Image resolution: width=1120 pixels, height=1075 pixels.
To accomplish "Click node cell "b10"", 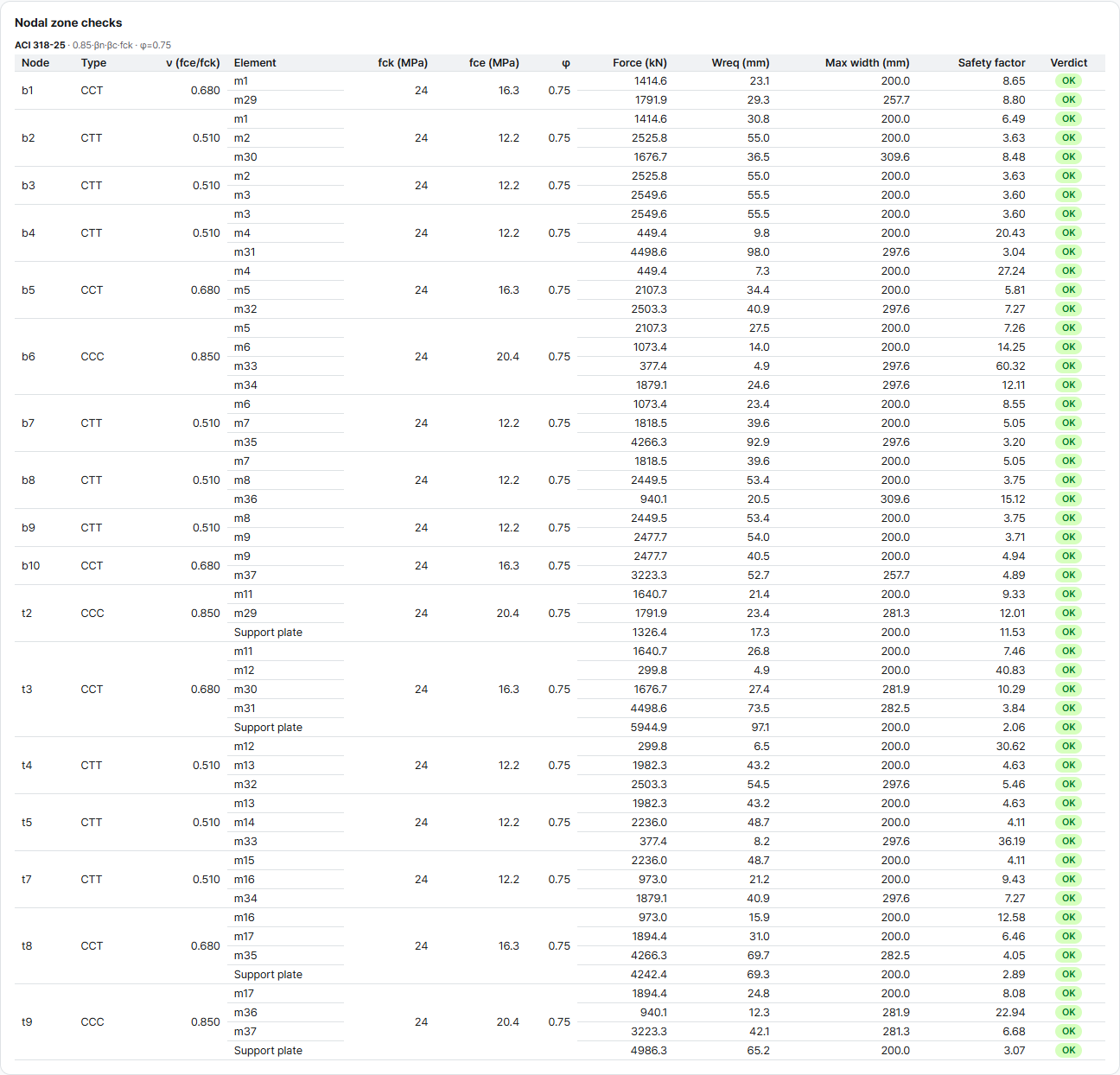I will click(x=31, y=565).
